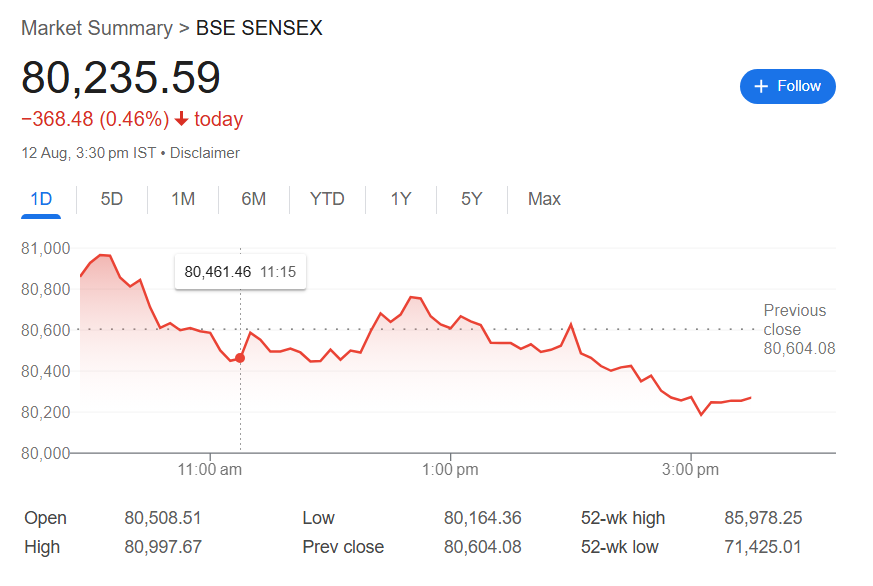This screenshot has height=586, width=873.
Task: Select the Max range tab
Action: [544, 199]
